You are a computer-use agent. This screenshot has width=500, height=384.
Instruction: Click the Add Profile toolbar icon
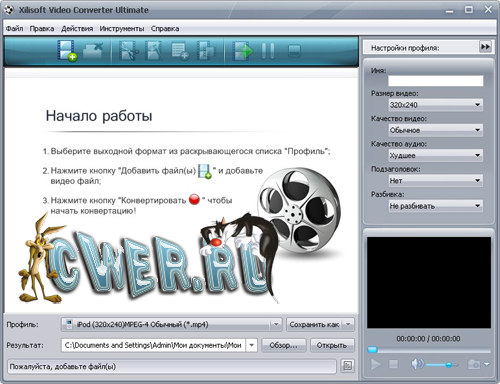(180, 51)
